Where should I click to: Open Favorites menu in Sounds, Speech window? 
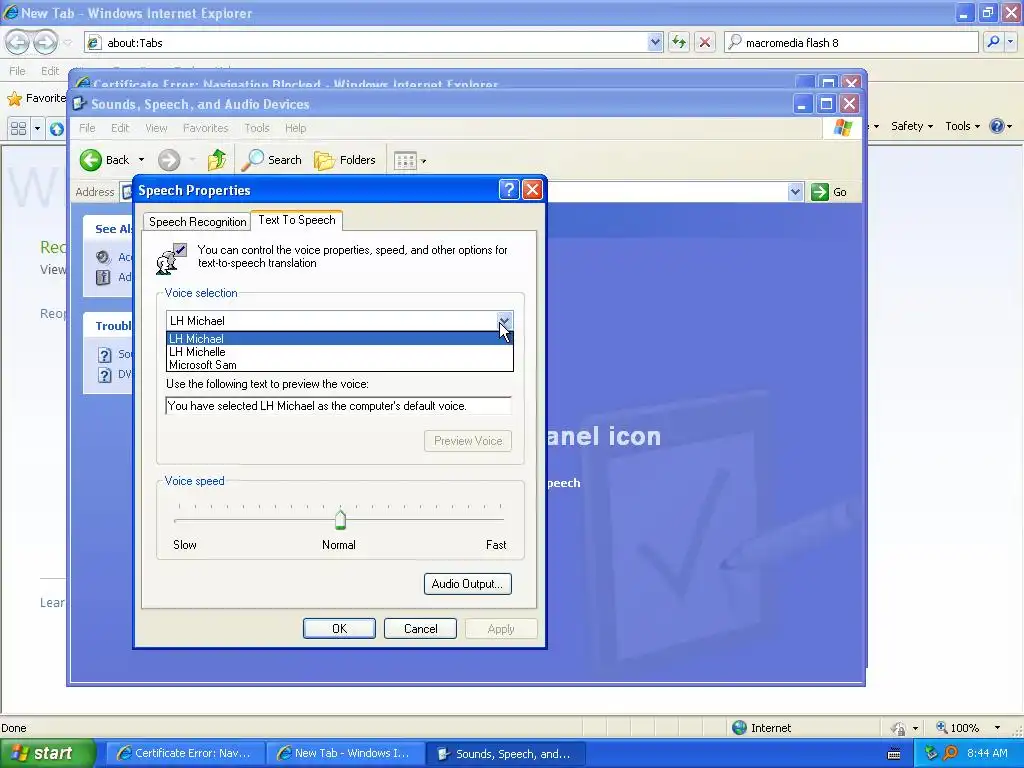[206, 128]
